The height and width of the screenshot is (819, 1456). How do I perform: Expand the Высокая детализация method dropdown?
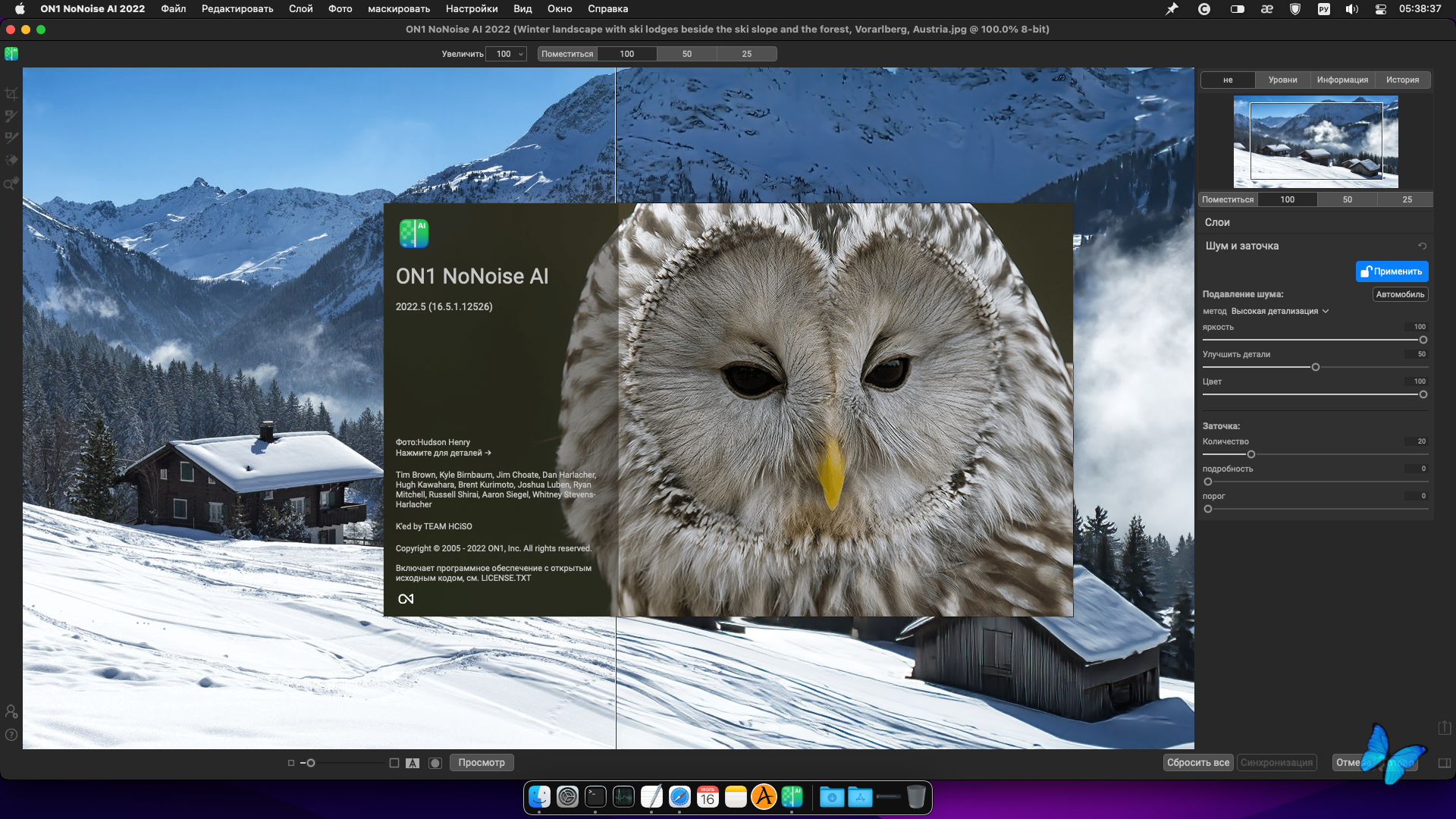[x=1279, y=311]
